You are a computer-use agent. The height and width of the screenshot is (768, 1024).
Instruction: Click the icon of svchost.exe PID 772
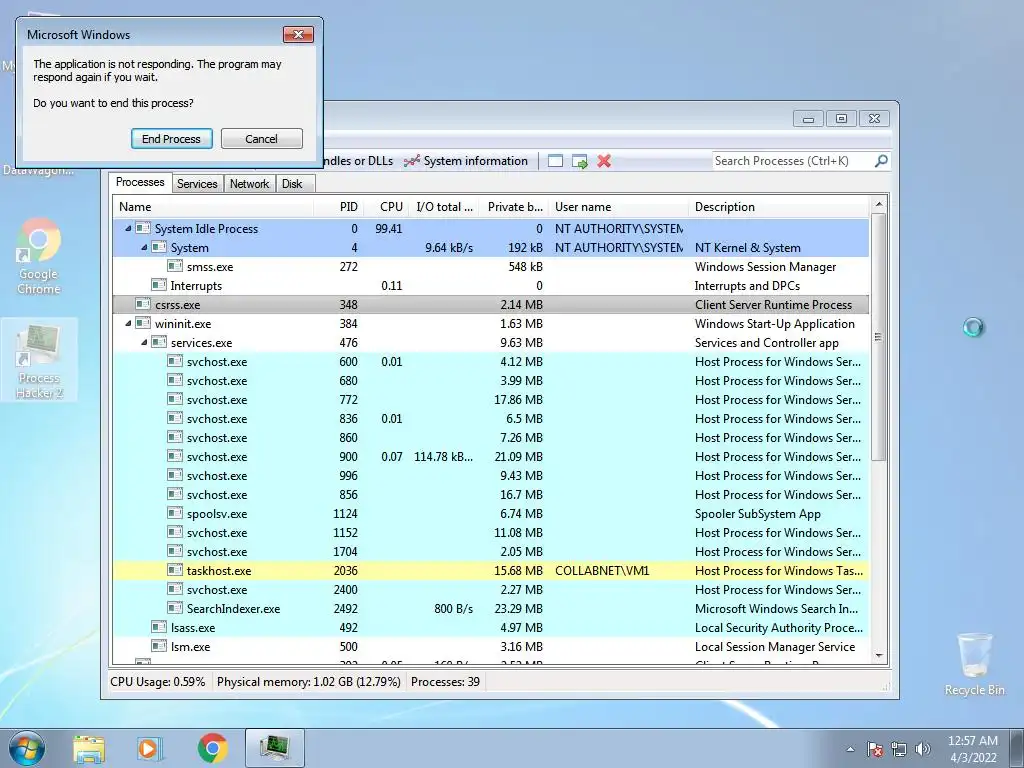(174, 398)
